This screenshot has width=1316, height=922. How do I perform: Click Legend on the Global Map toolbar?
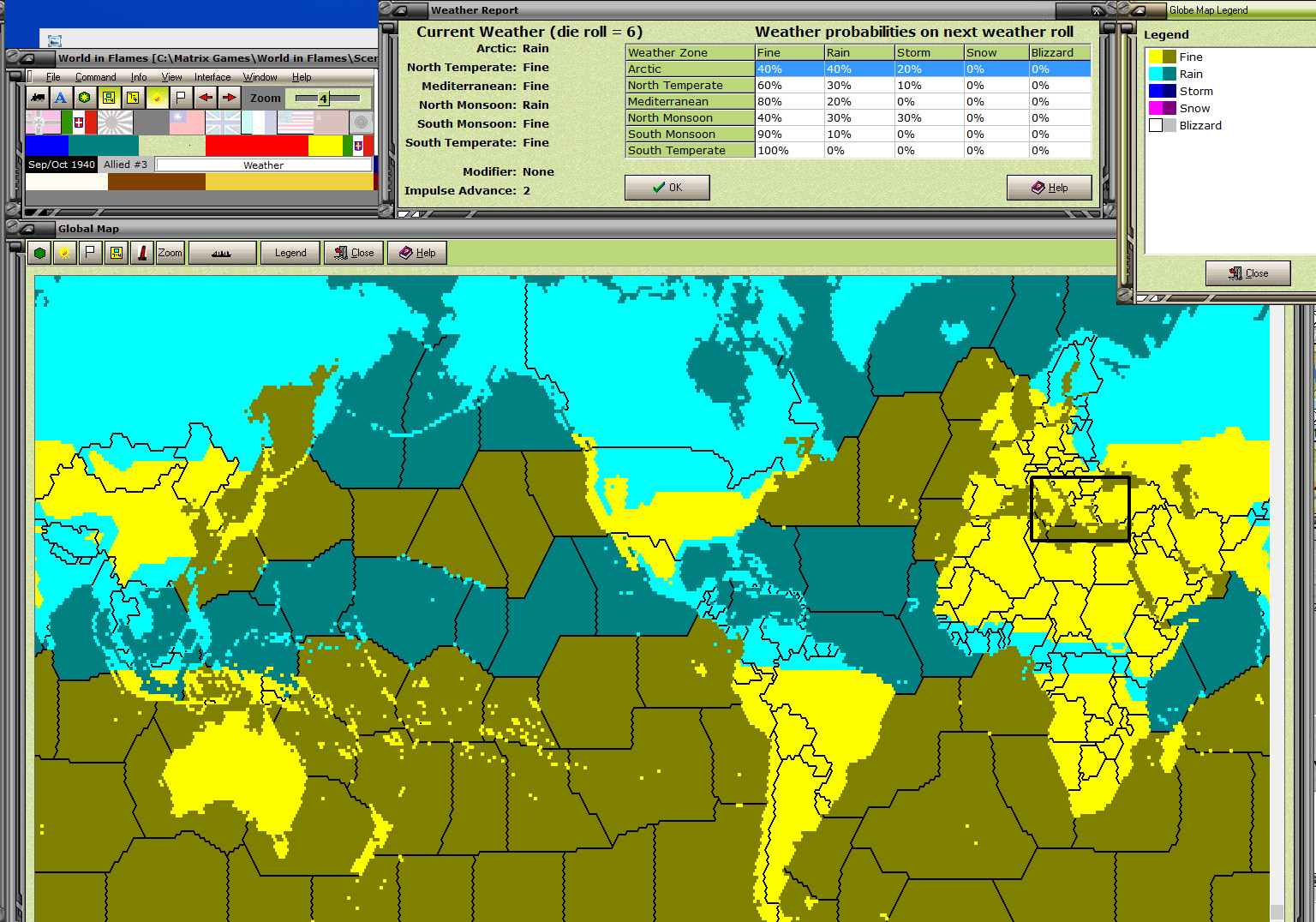(290, 252)
